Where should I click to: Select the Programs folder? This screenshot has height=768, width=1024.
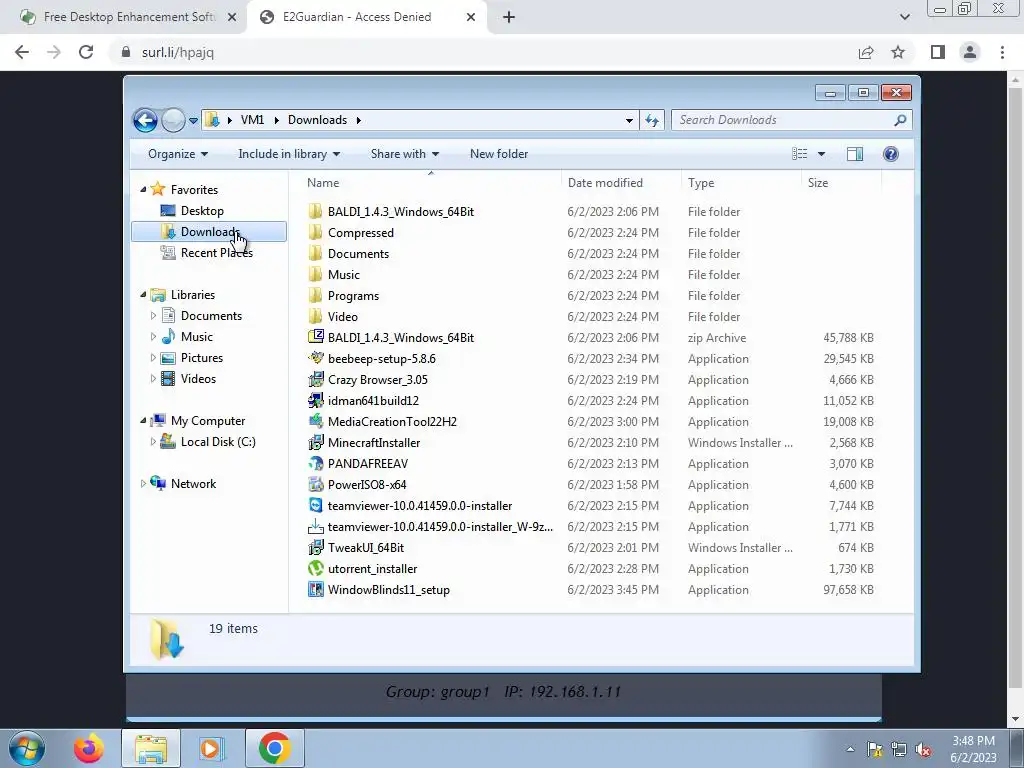pyautogui.click(x=353, y=296)
